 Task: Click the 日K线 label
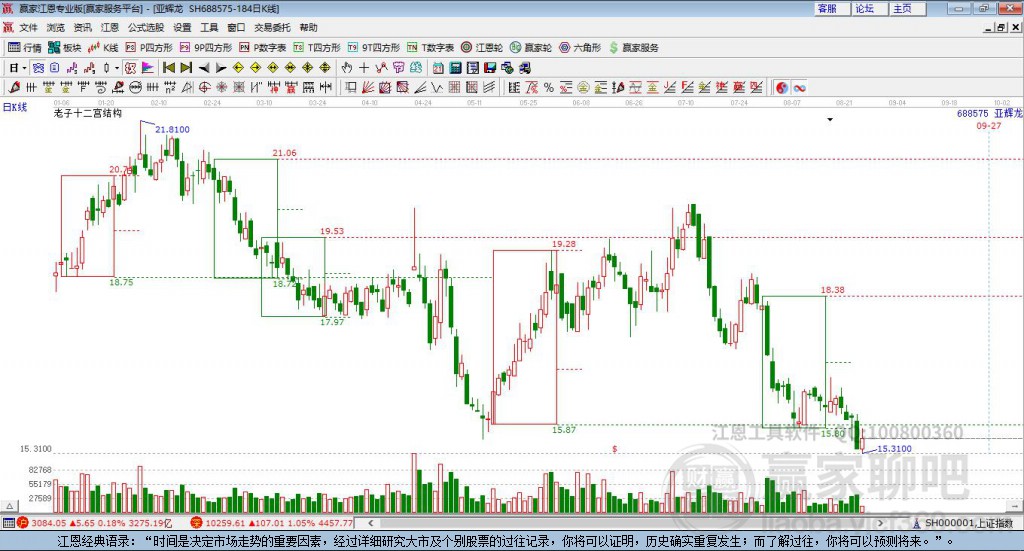(15, 108)
